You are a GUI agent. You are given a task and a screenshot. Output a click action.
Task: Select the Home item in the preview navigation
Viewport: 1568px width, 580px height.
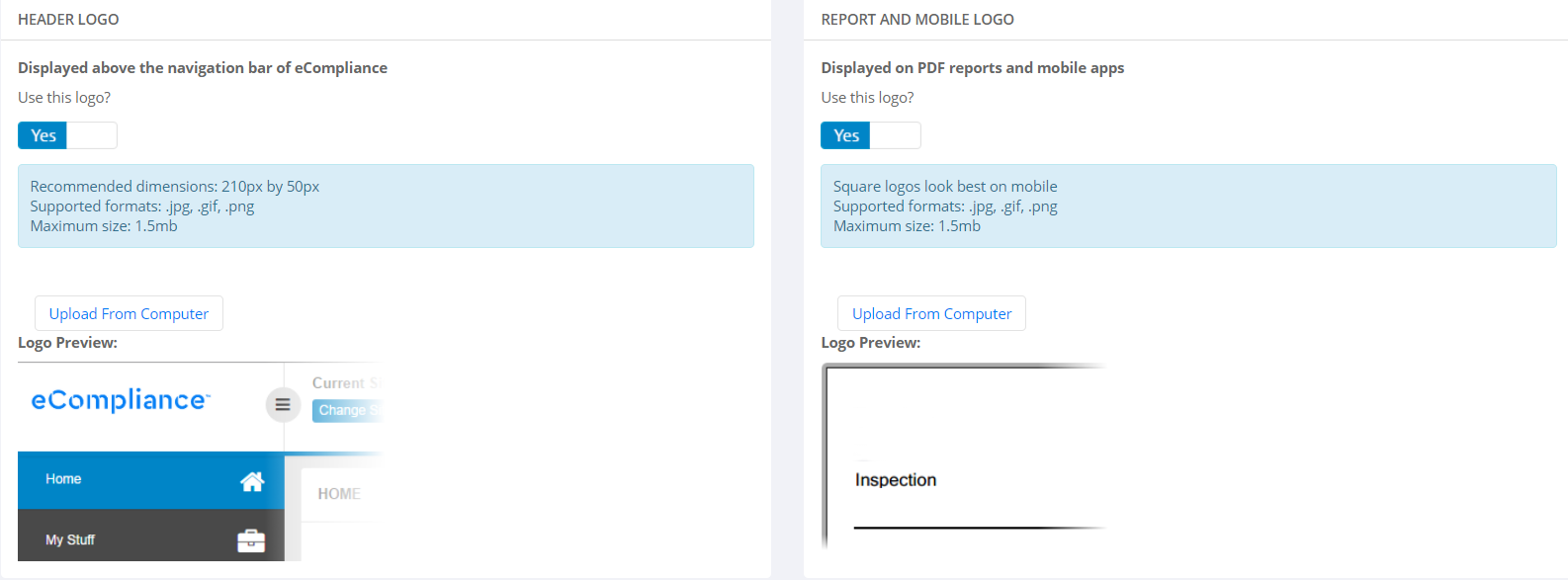151,480
